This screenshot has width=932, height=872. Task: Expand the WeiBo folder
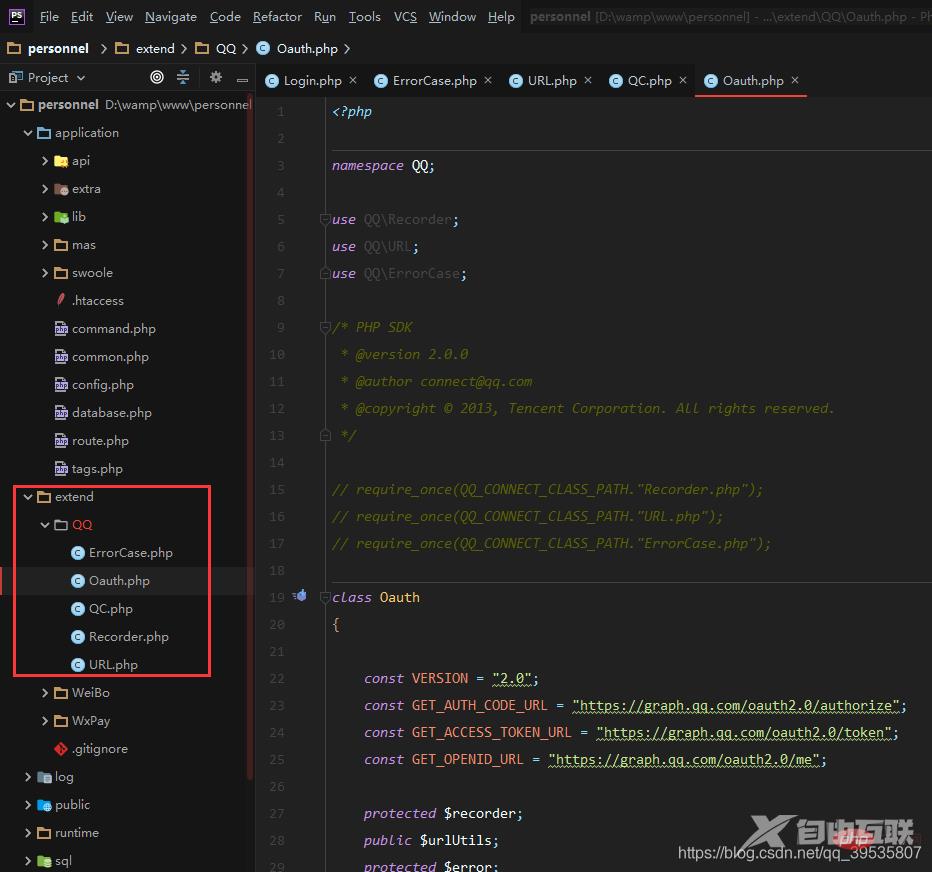coord(46,692)
